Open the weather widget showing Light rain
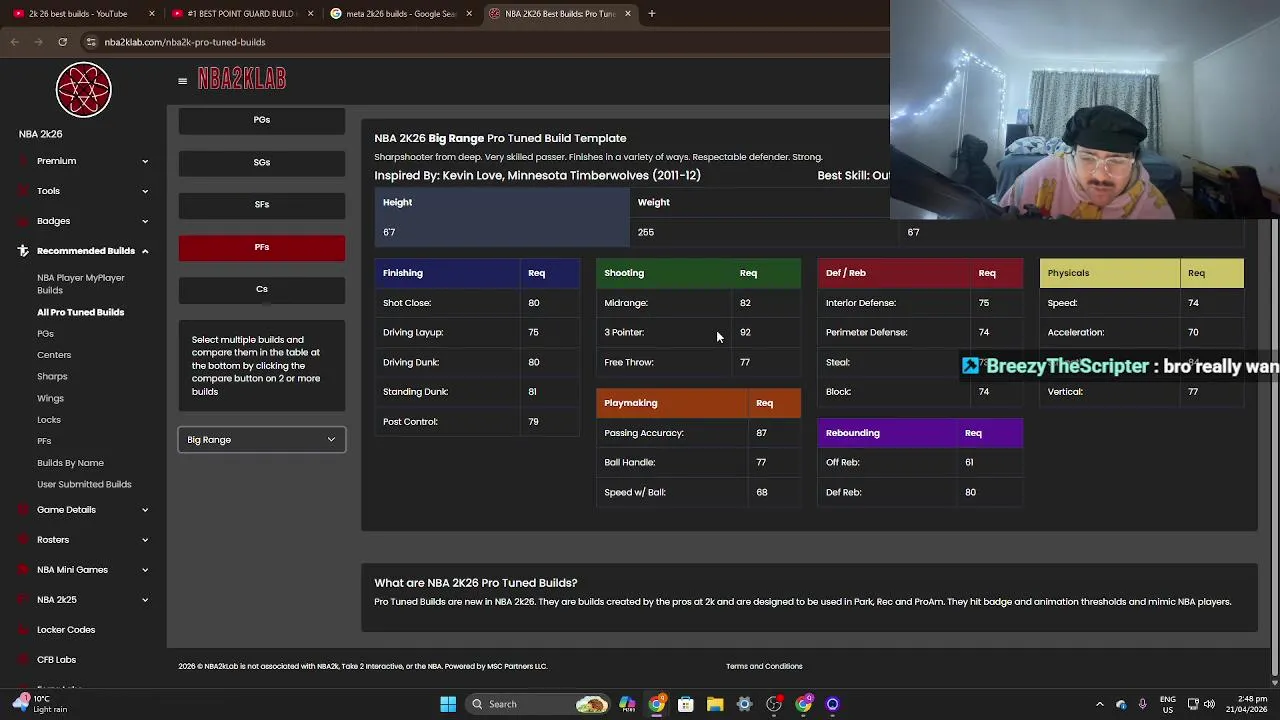The image size is (1280, 720). point(40,704)
